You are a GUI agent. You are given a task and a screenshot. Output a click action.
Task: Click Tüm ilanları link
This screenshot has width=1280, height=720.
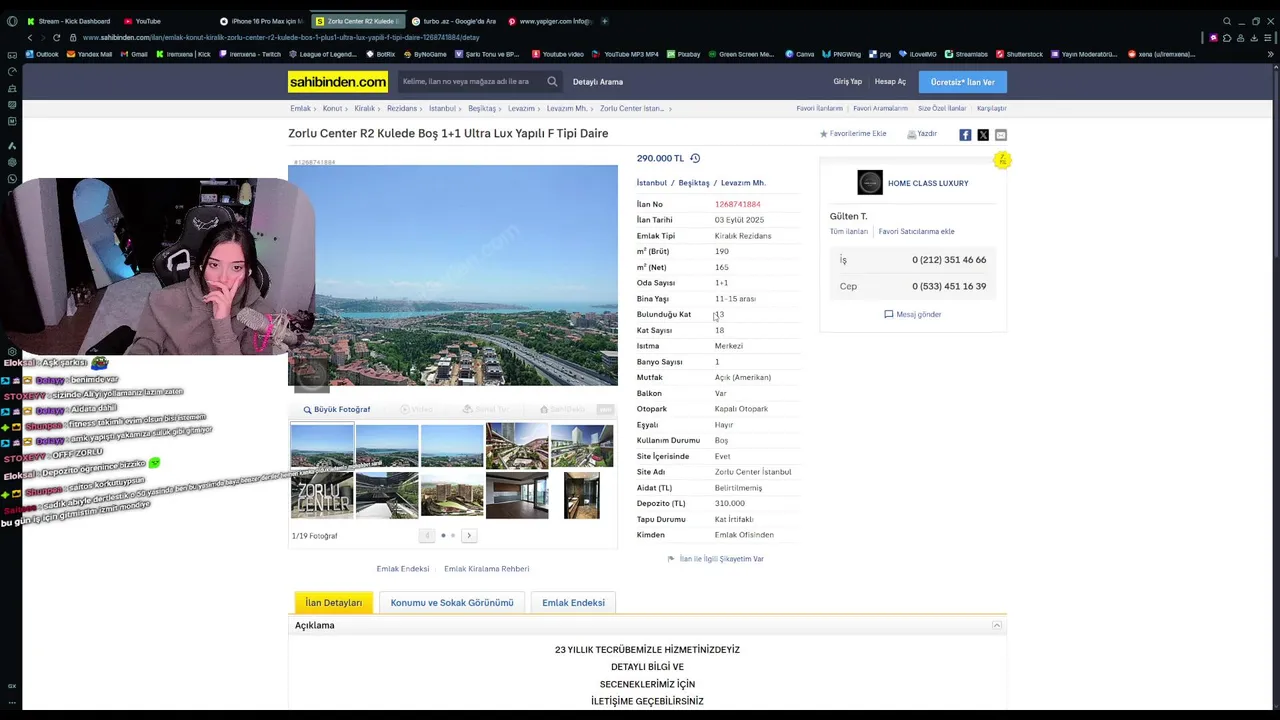(x=849, y=231)
